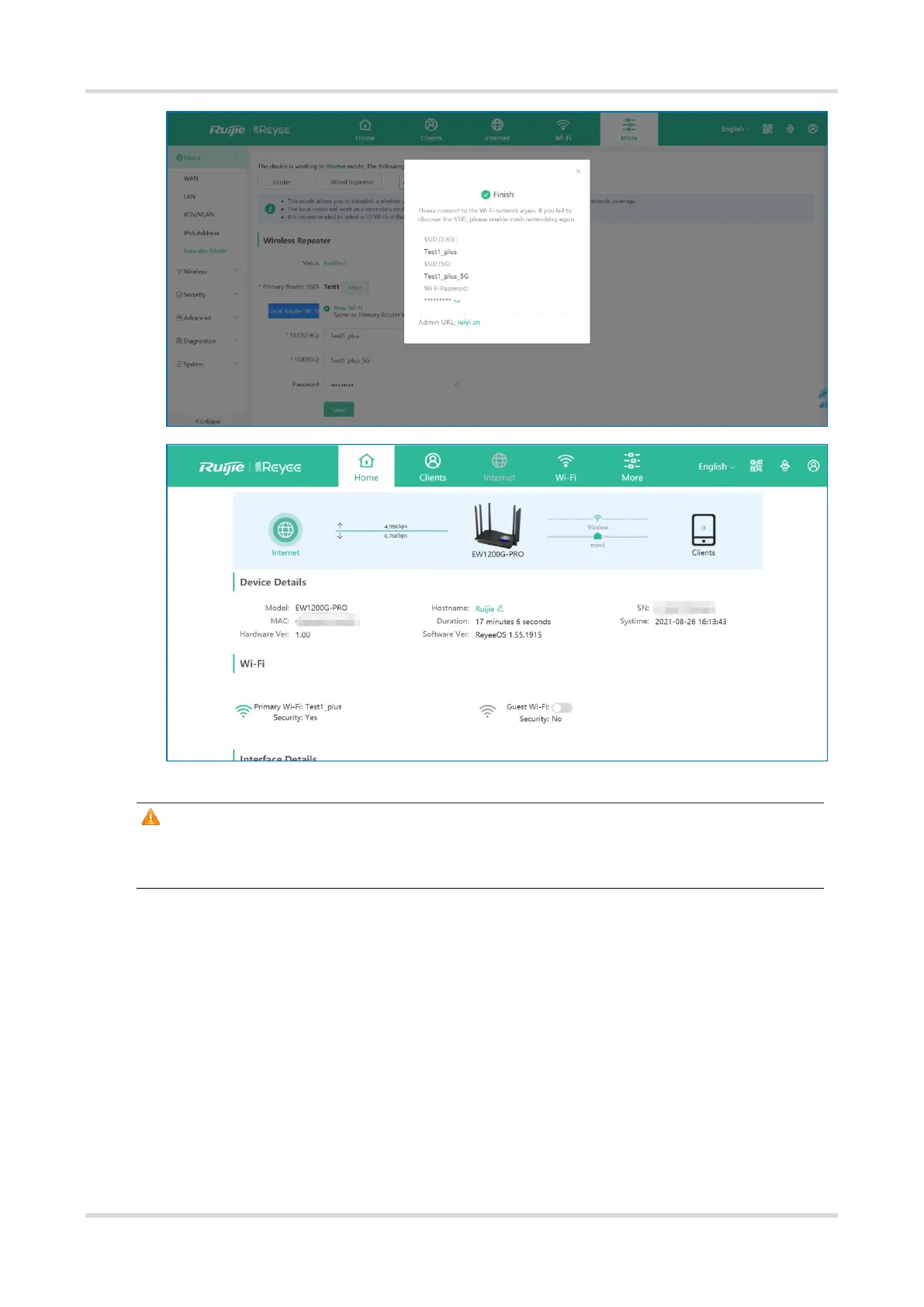Click Ruijie Reyee logo in upper screenshot
Viewport: 924px width, 1307px height.
[x=250, y=130]
